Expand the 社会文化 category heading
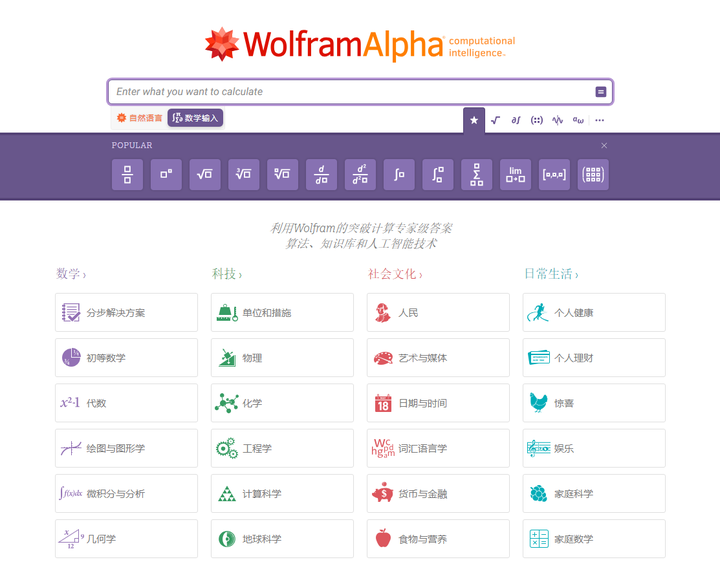 [395, 274]
